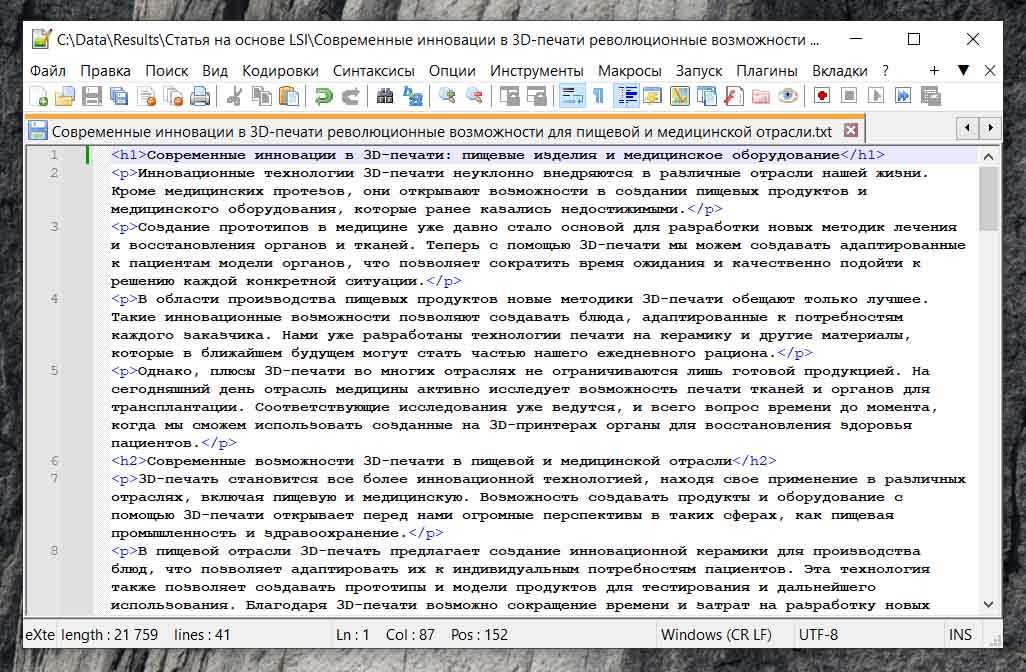Click the Cut scissors icon

[235, 96]
